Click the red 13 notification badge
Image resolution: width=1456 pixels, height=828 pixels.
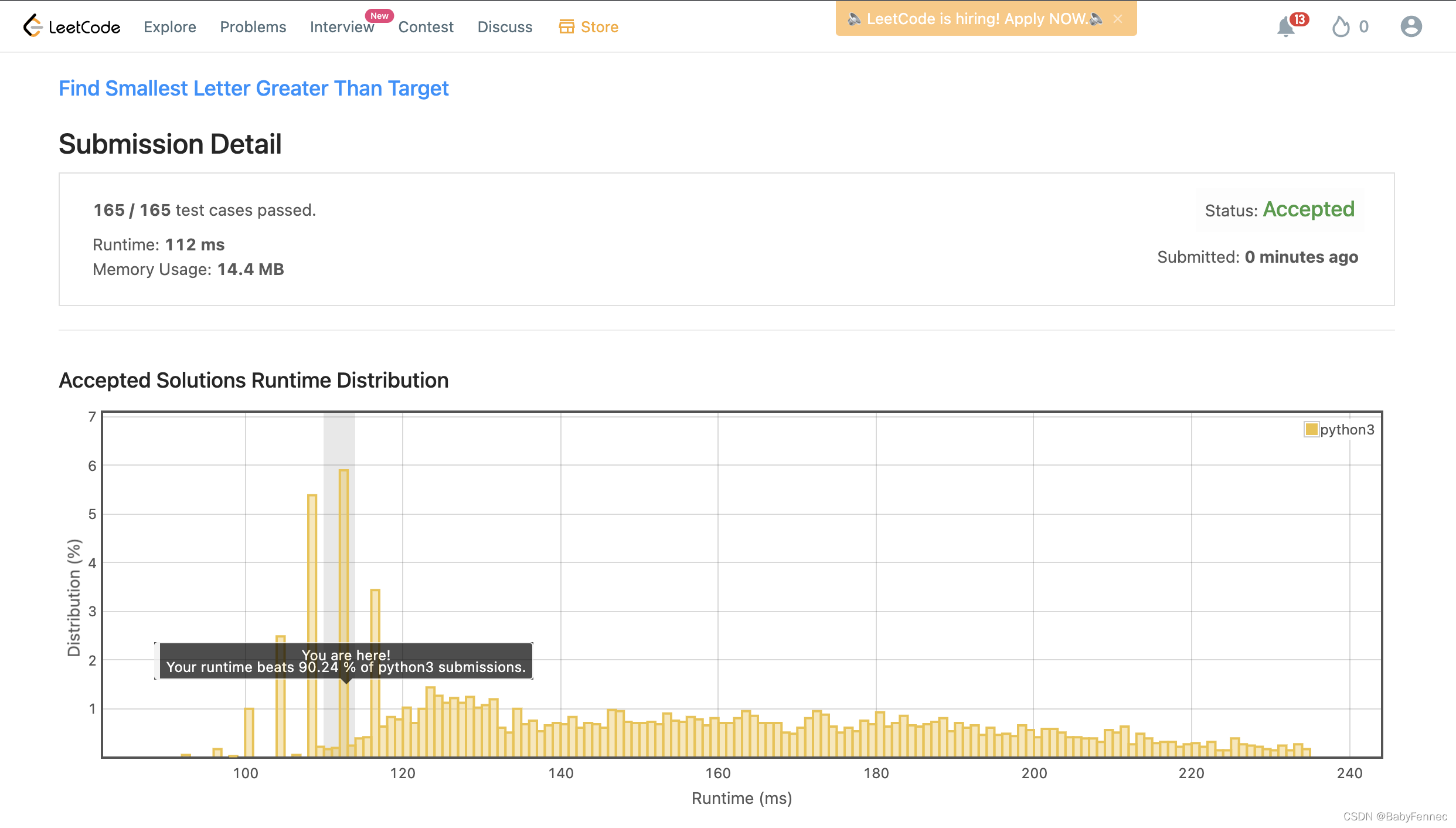pos(1299,19)
